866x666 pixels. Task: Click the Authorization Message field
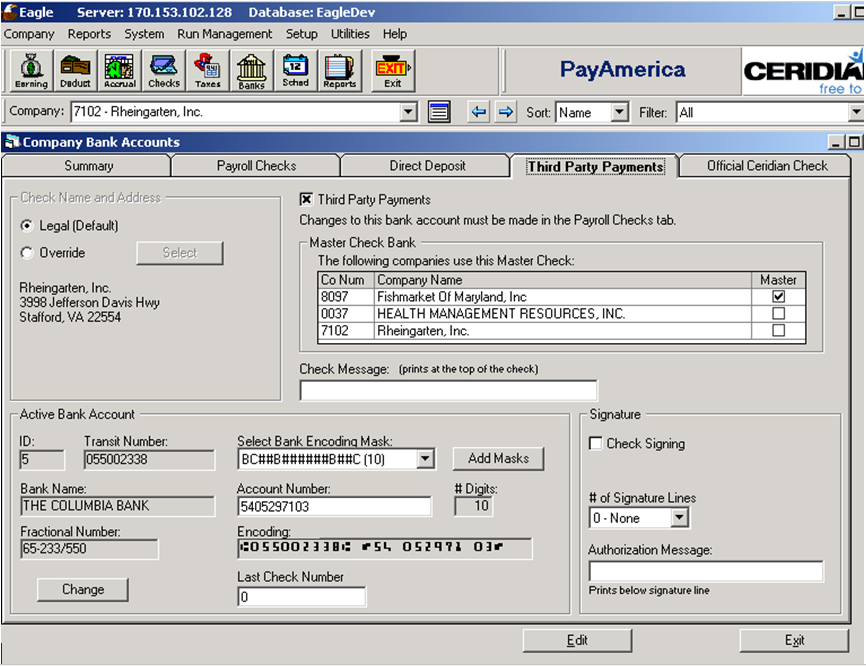pos(706,572)
